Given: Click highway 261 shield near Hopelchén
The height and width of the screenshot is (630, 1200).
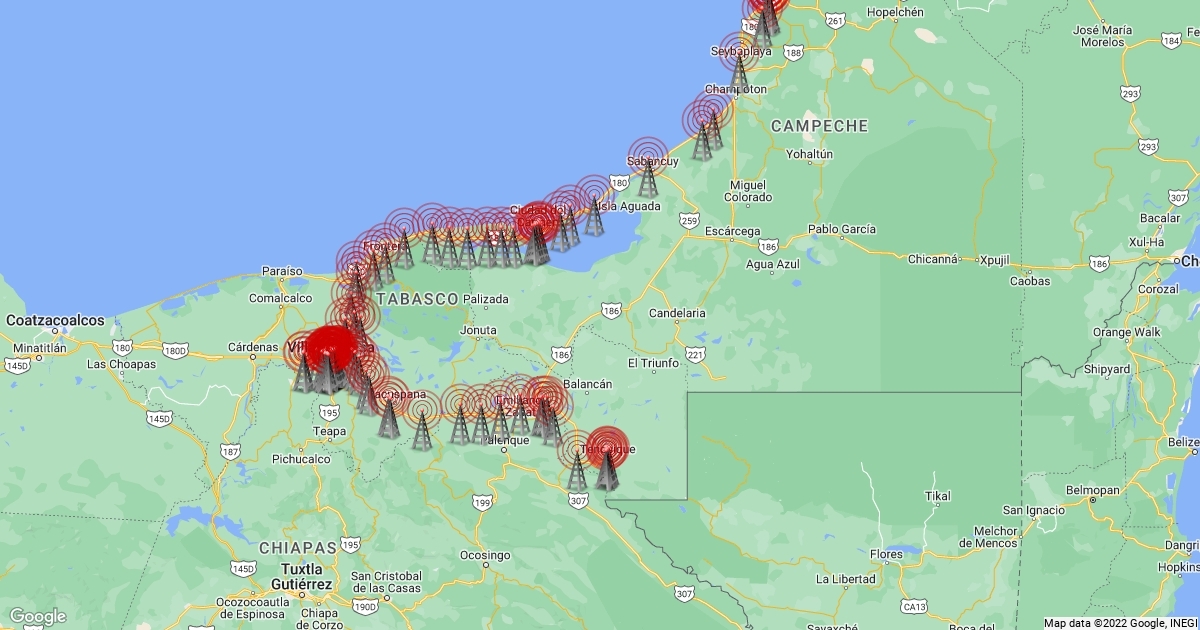Looking at the screenshot, I should tap(836, 21).
